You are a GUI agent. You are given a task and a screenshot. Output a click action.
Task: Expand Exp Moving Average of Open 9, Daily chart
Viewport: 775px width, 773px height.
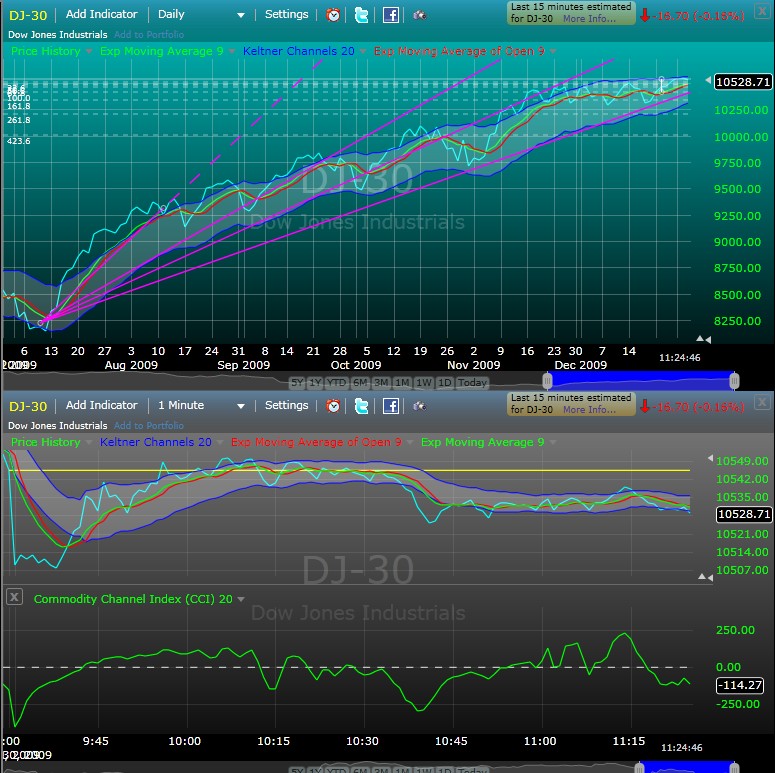point(553,51)
